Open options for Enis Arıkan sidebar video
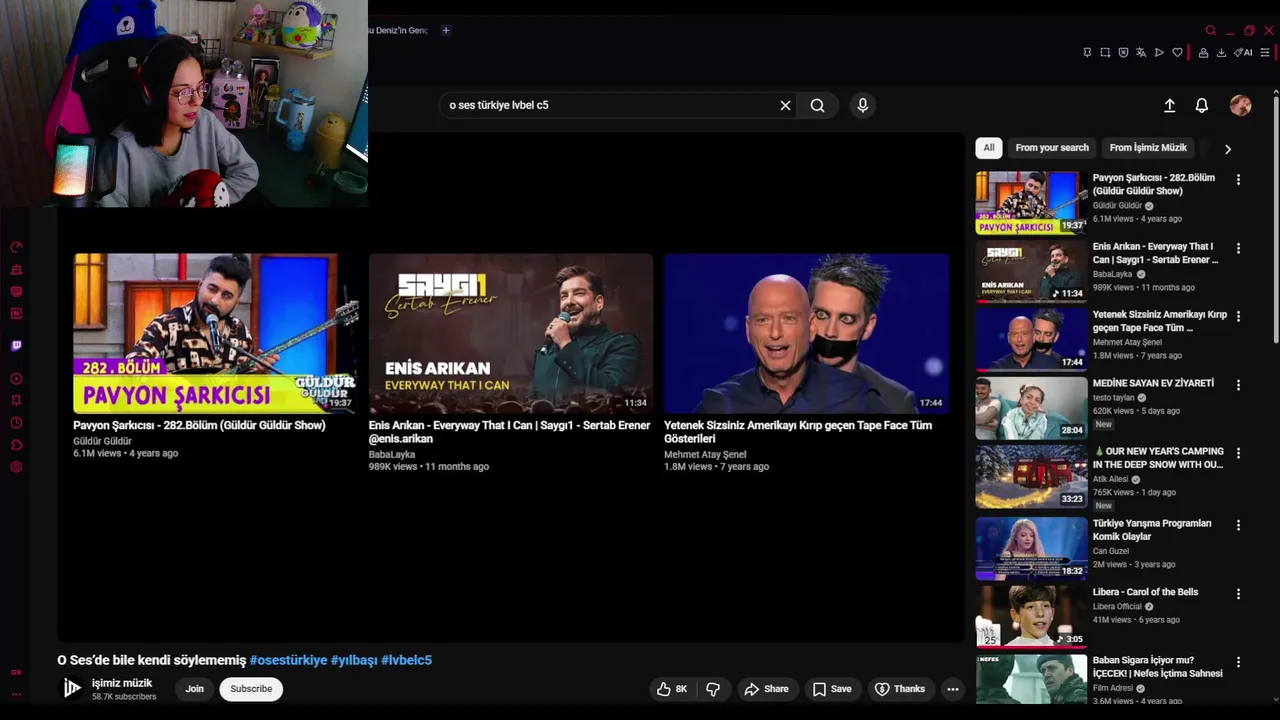Image resolution: width=1280 pixels, height=720 pixels. pyautogui.click(x=1238, y=248)
